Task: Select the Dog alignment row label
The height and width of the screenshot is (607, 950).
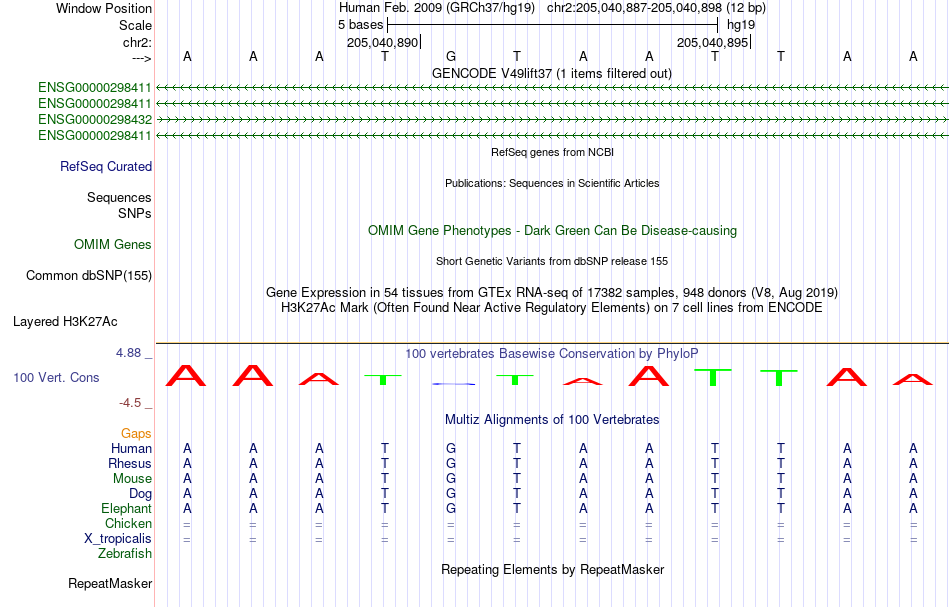Action: (x=140, y=494)
